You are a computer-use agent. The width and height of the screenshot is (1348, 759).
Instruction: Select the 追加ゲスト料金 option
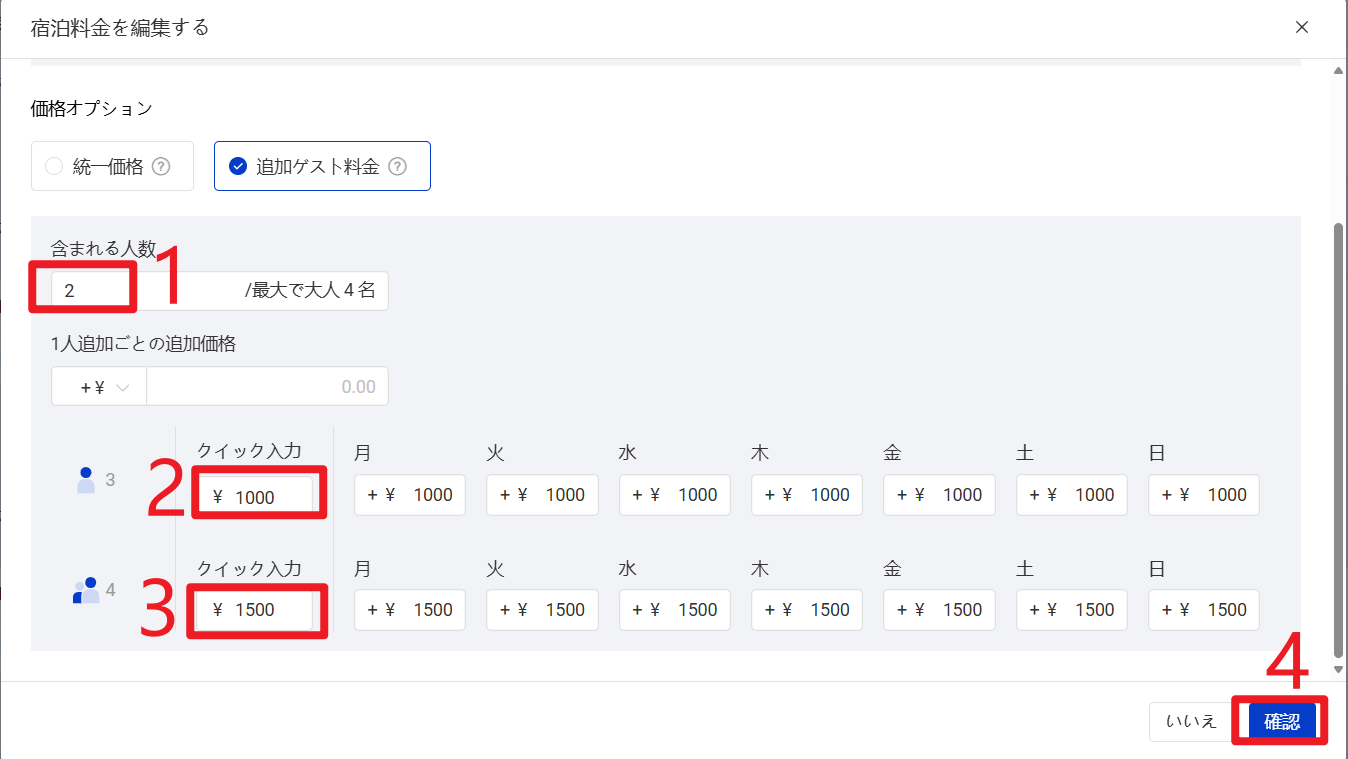click(x=238, y=167)
